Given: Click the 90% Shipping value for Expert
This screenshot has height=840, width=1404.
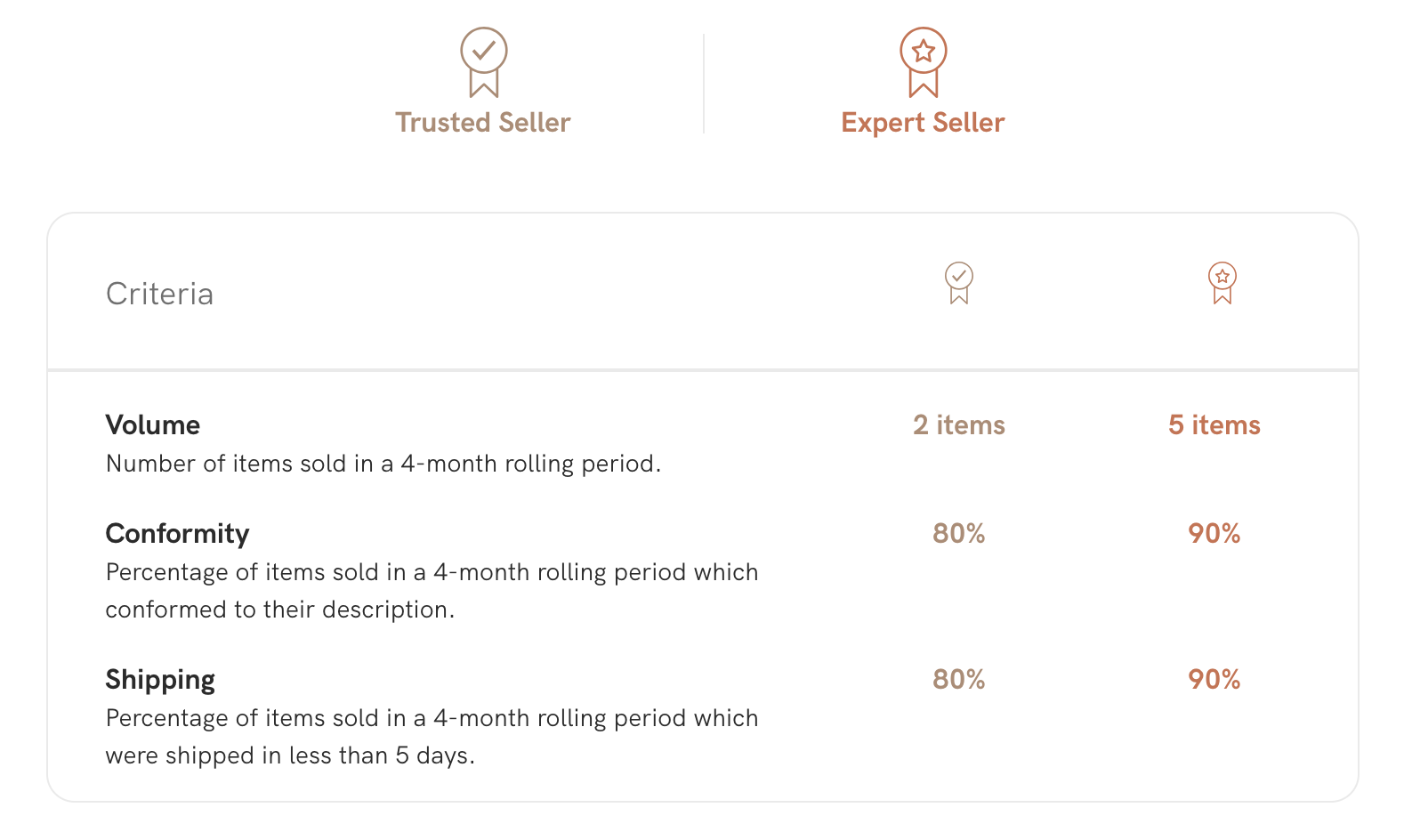Looking at the screenshot, I should pos(1214,679).
